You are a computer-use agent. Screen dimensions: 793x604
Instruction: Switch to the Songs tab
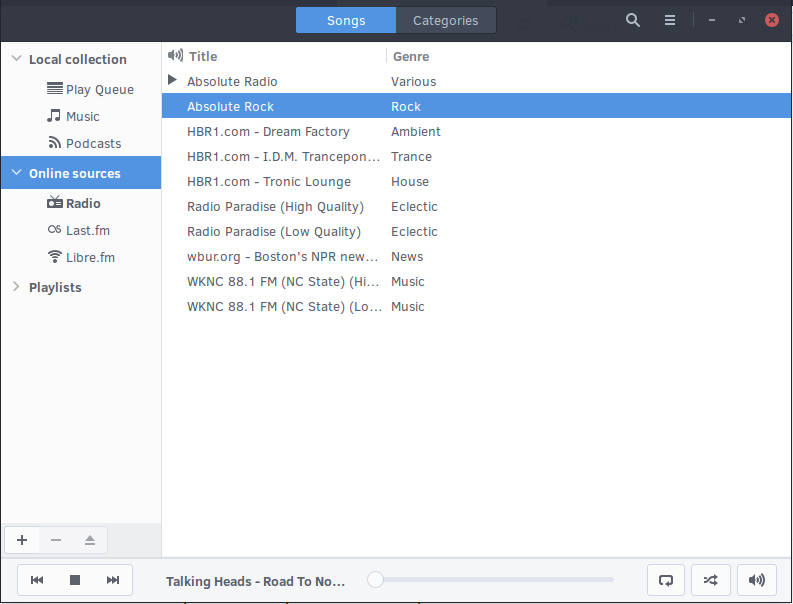click(x=346, y=20)
